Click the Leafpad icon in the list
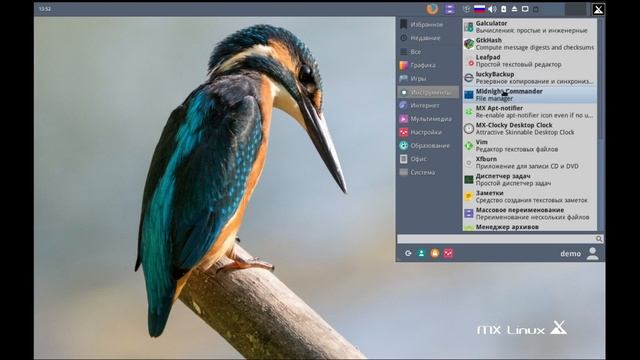The height and width of the screenshot is (360, 640). 469,61
